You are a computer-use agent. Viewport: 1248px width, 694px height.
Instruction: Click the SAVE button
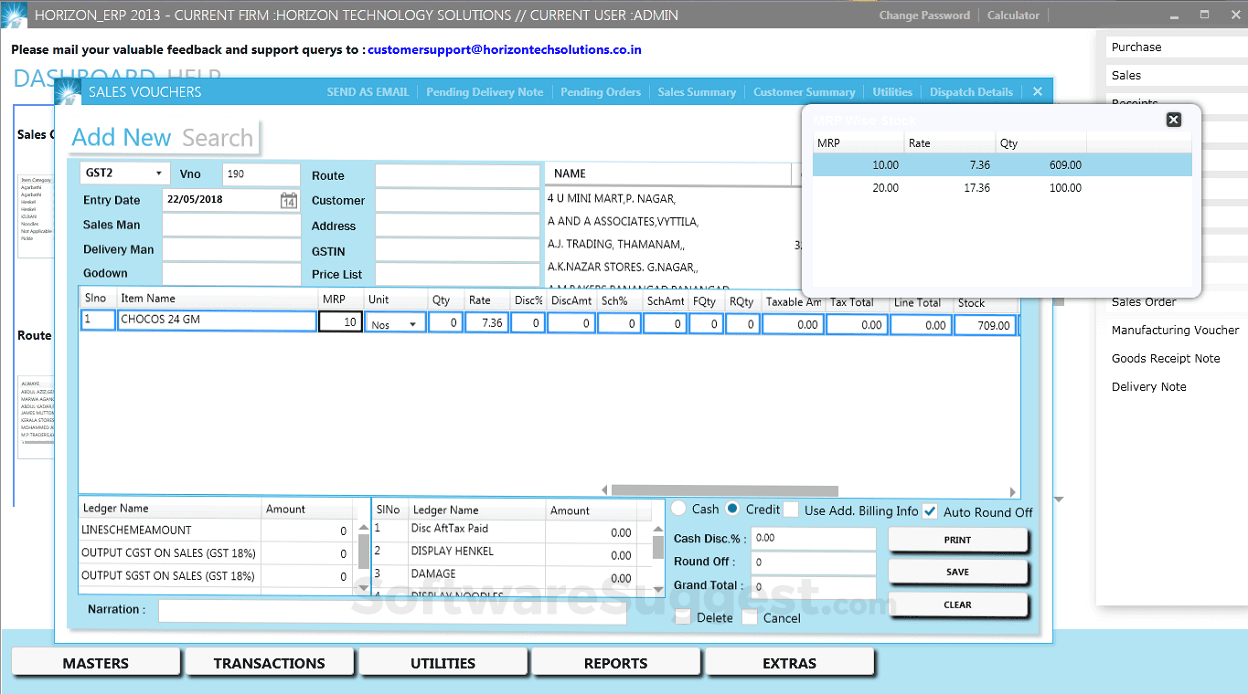pos(957,572)
